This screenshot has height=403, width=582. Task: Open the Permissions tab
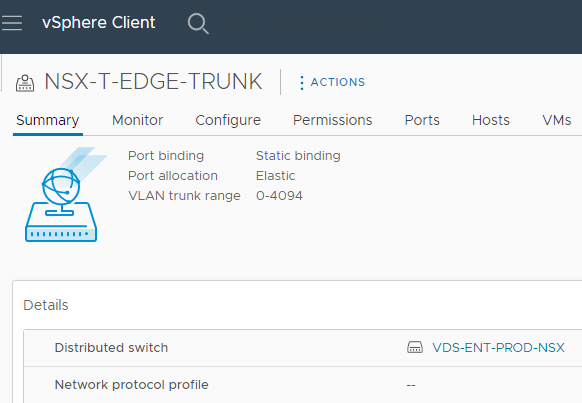coord(333,120)
